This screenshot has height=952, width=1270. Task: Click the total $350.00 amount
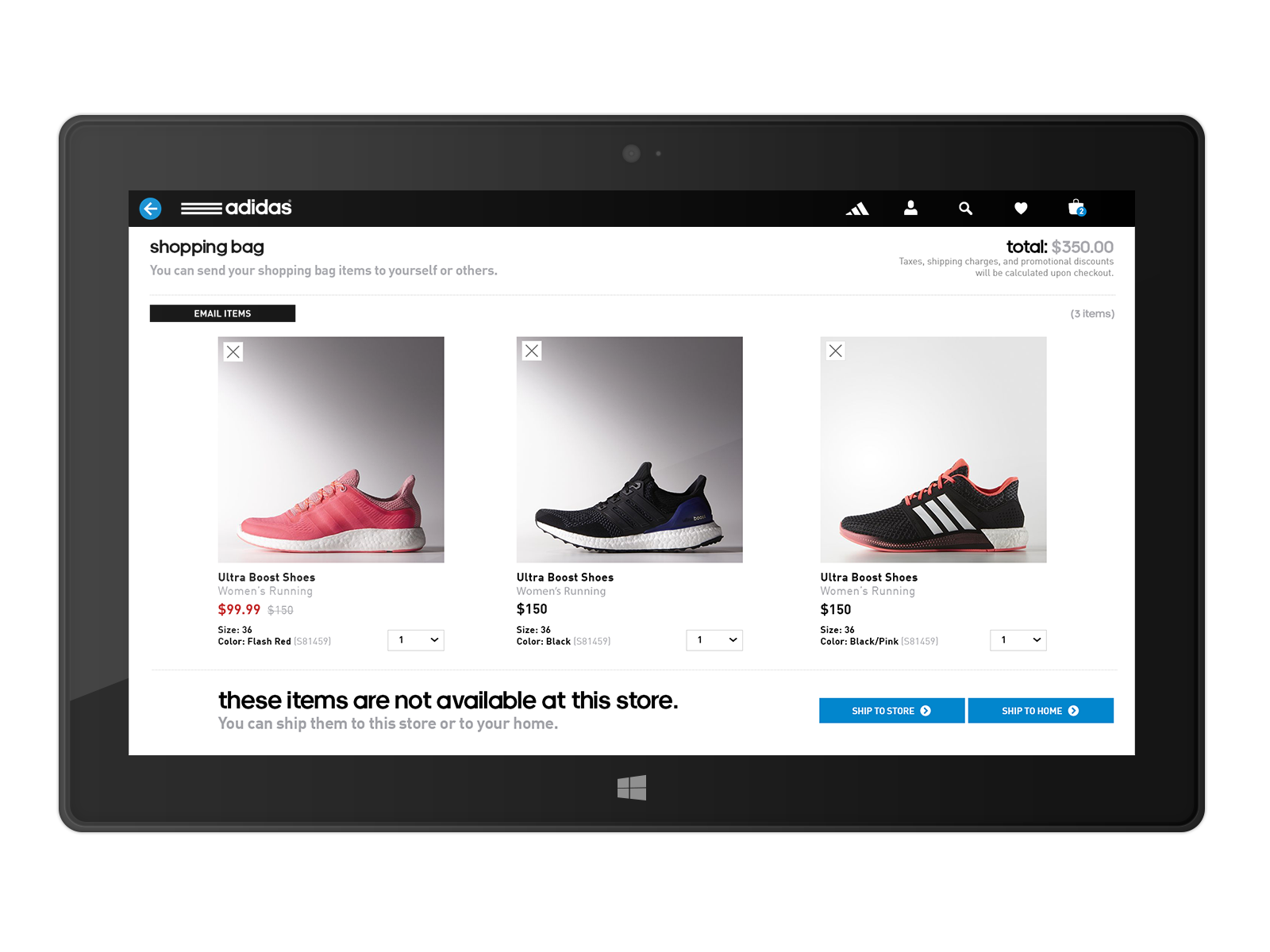(x=1082, y=247)
